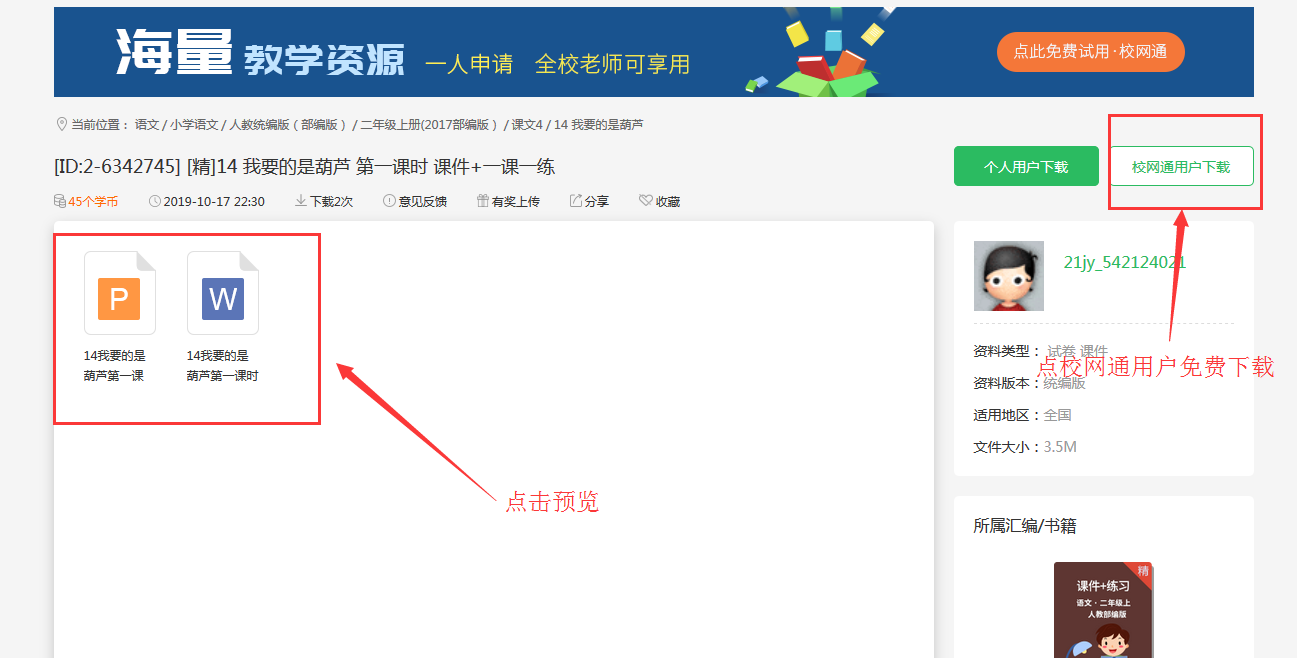The width and height of the screenshot is (1297, 658).
Task: Open uploader profile 21jy_542124021 link
Action: (x=1125, y=262)
